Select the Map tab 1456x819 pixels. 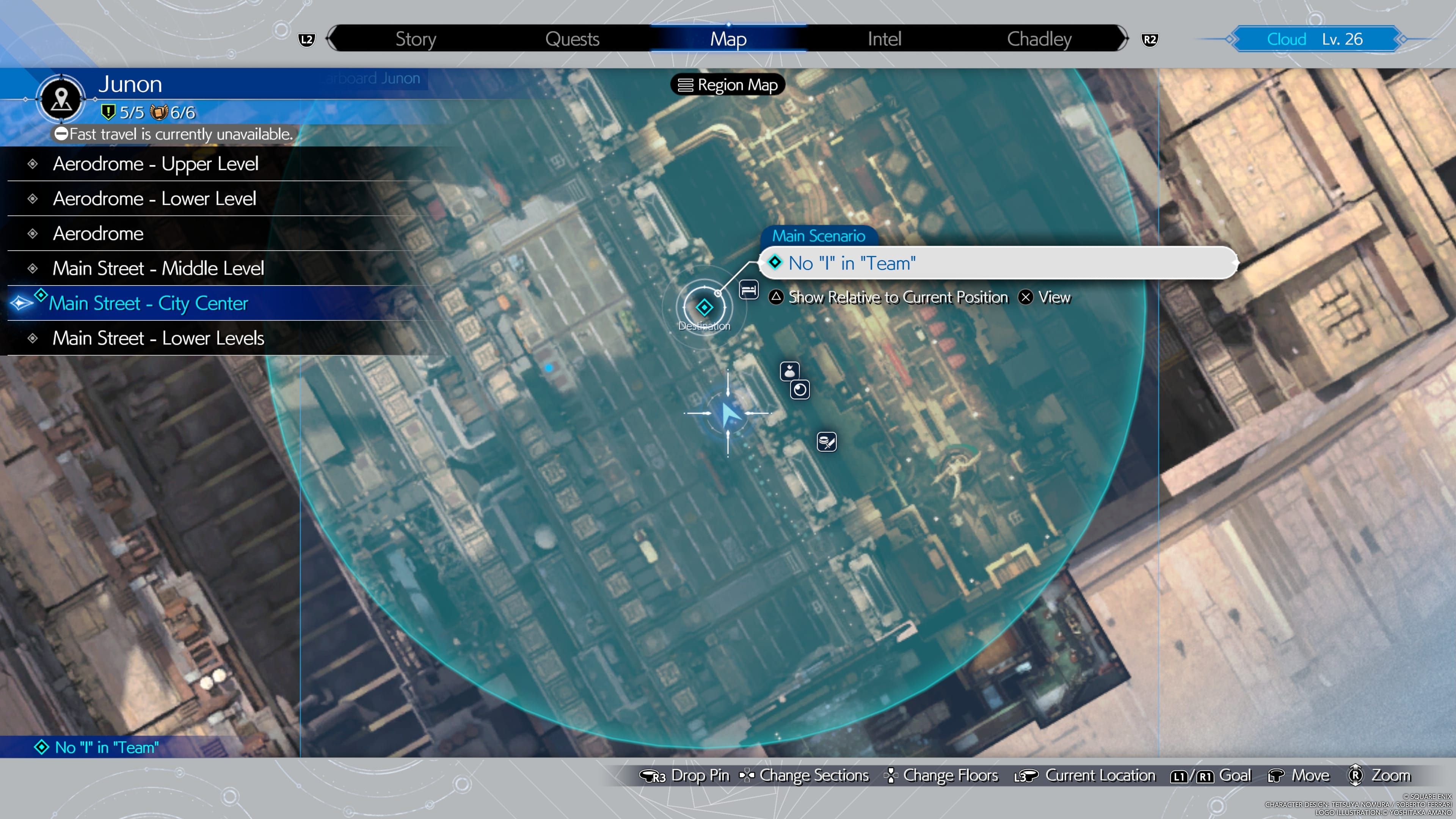pyautogui.click(x=728, y=39)
